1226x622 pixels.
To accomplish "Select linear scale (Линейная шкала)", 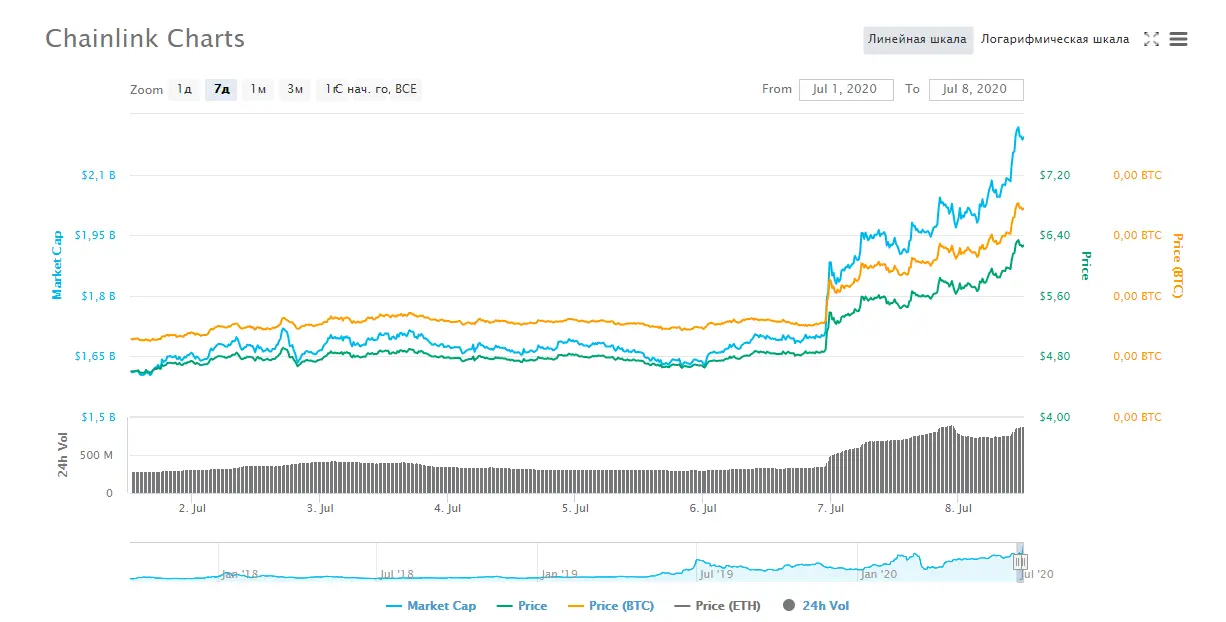I will coord(917,39).
